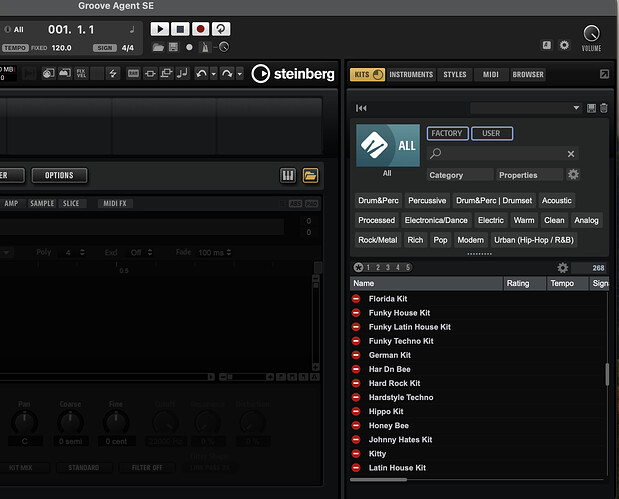
Task: Open file using transport folder icon
Action: (158, 47)
